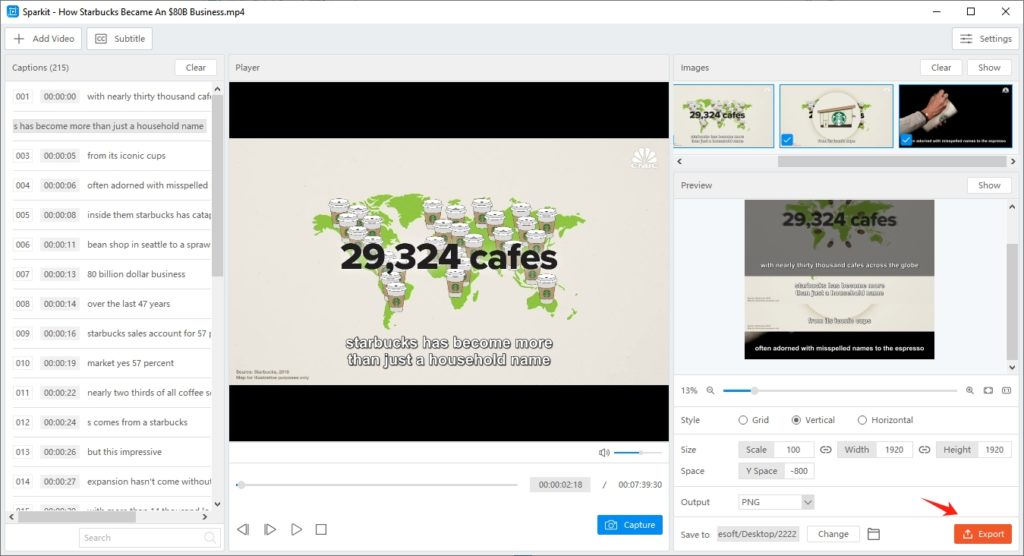Select caption 001 'with nearly thirty thousand'
Image resolution: width=1024 pixels, height=556 pixels.
[111, 96]
